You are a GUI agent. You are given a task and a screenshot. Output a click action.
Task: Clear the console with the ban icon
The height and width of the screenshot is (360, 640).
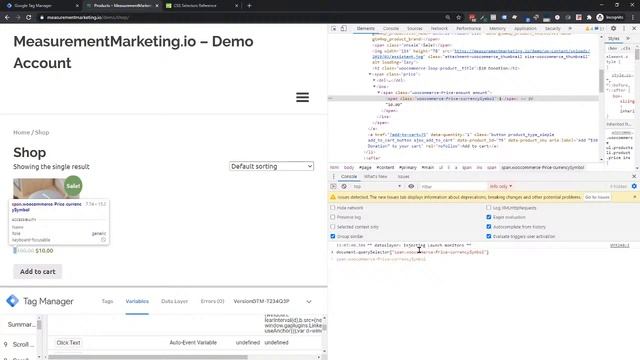[344, 187]
